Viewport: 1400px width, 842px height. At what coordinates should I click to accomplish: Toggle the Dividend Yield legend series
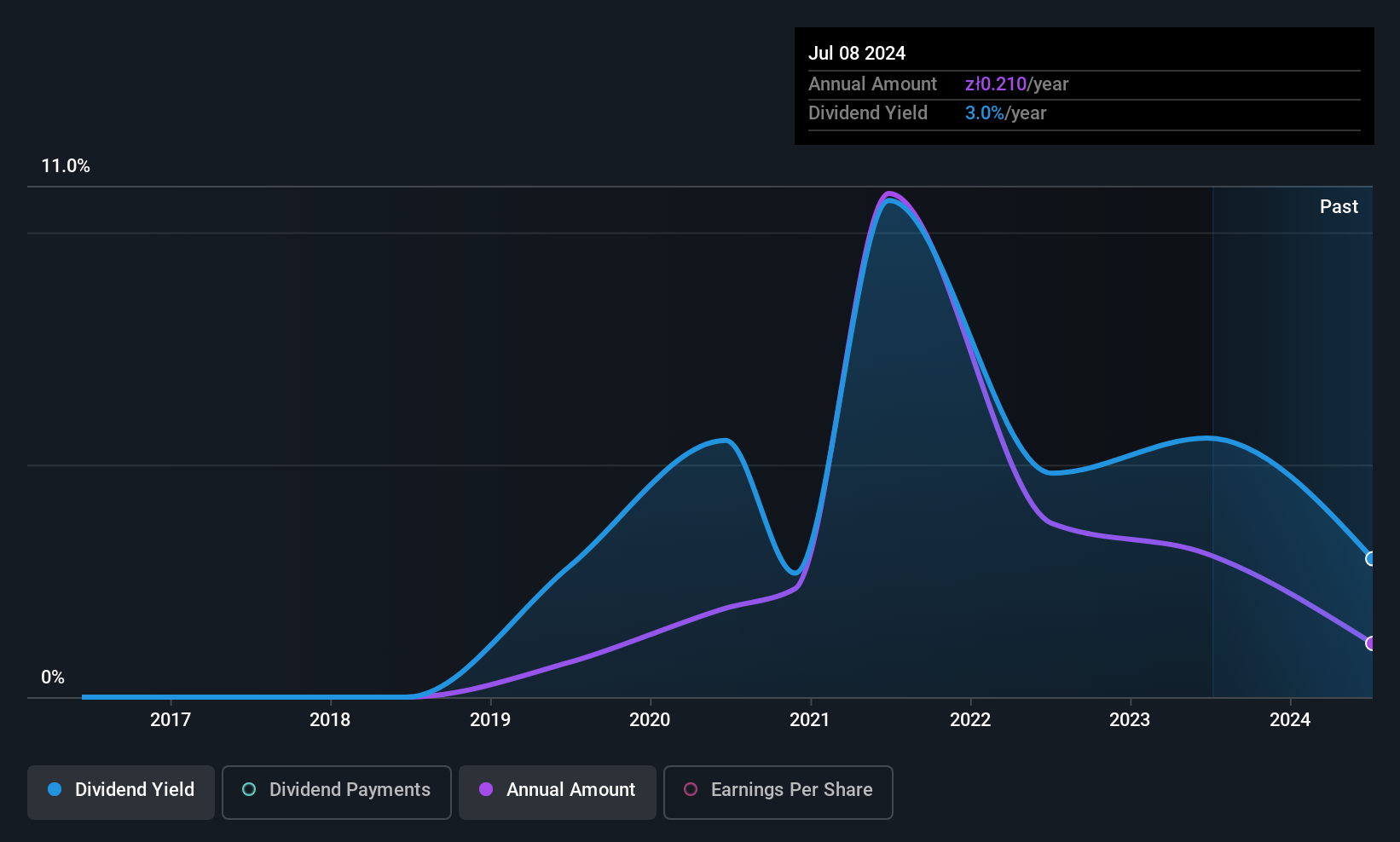point(121,793)
